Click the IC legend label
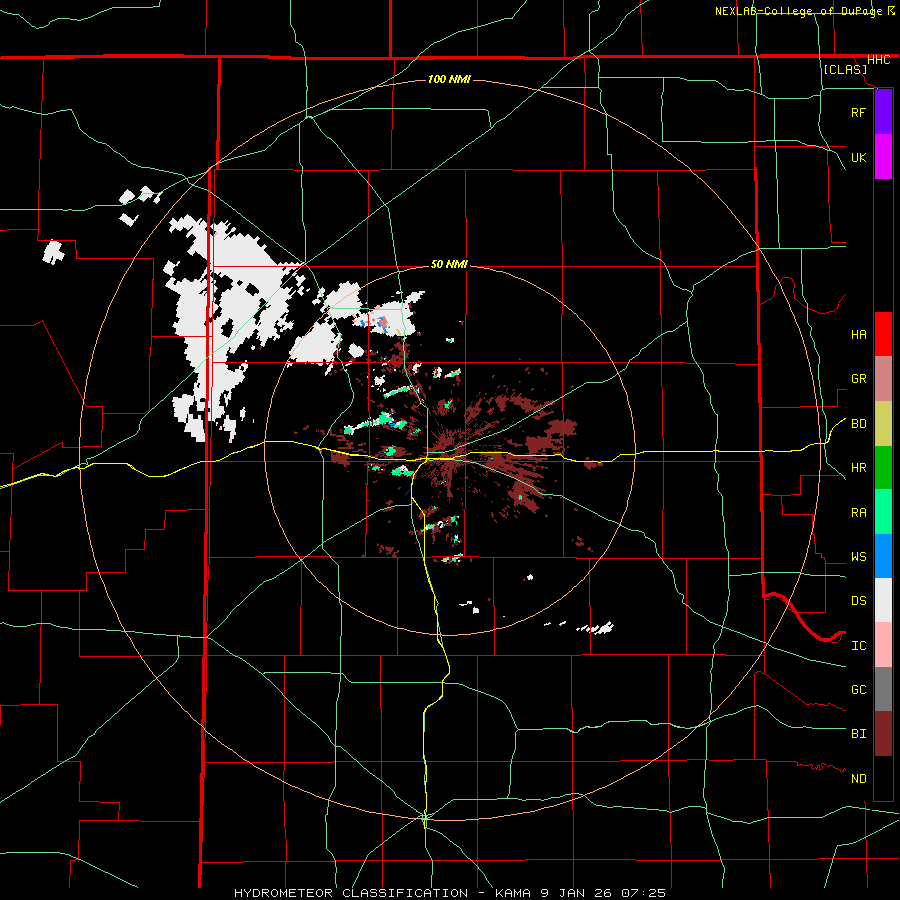This screenshot has width=900, height=900. (858, 646)
